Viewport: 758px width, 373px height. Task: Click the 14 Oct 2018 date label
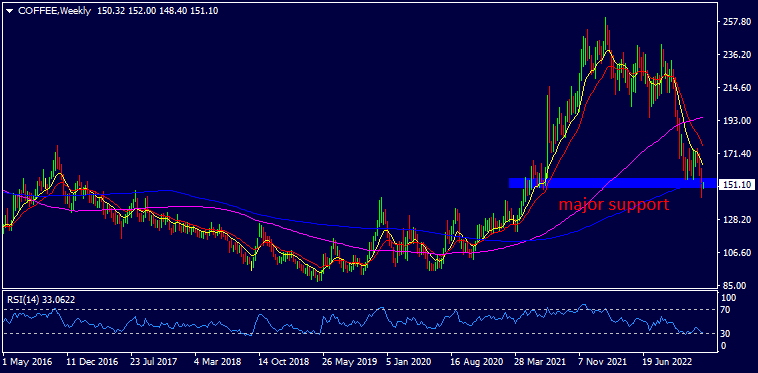284,361
